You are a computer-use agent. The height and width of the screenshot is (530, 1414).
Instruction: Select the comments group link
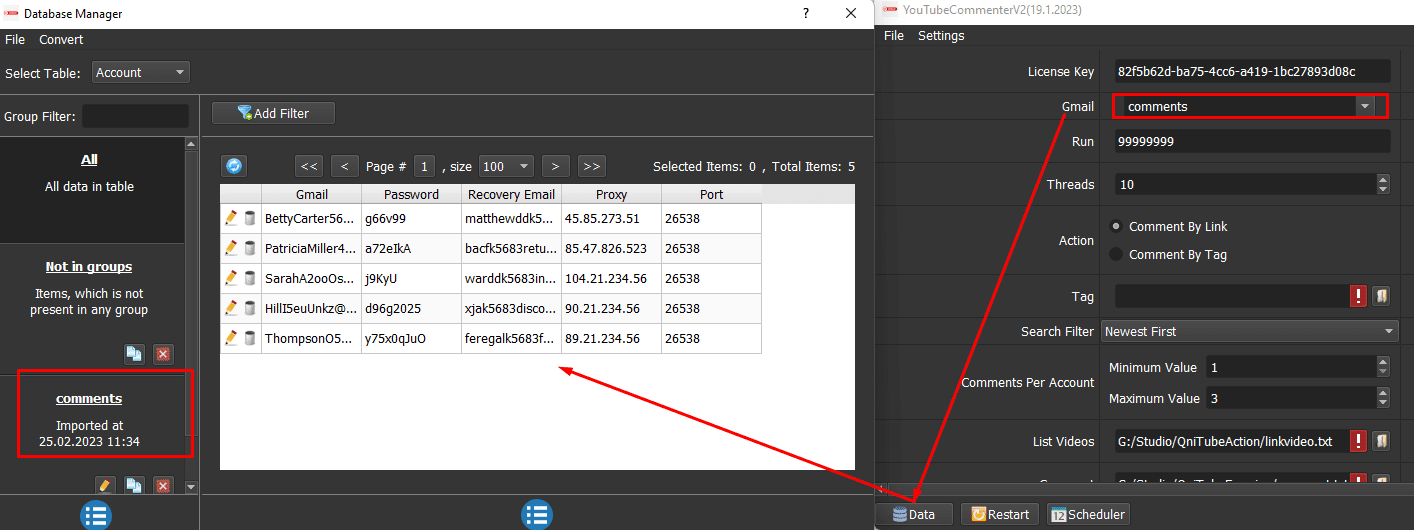click(89, 398)
